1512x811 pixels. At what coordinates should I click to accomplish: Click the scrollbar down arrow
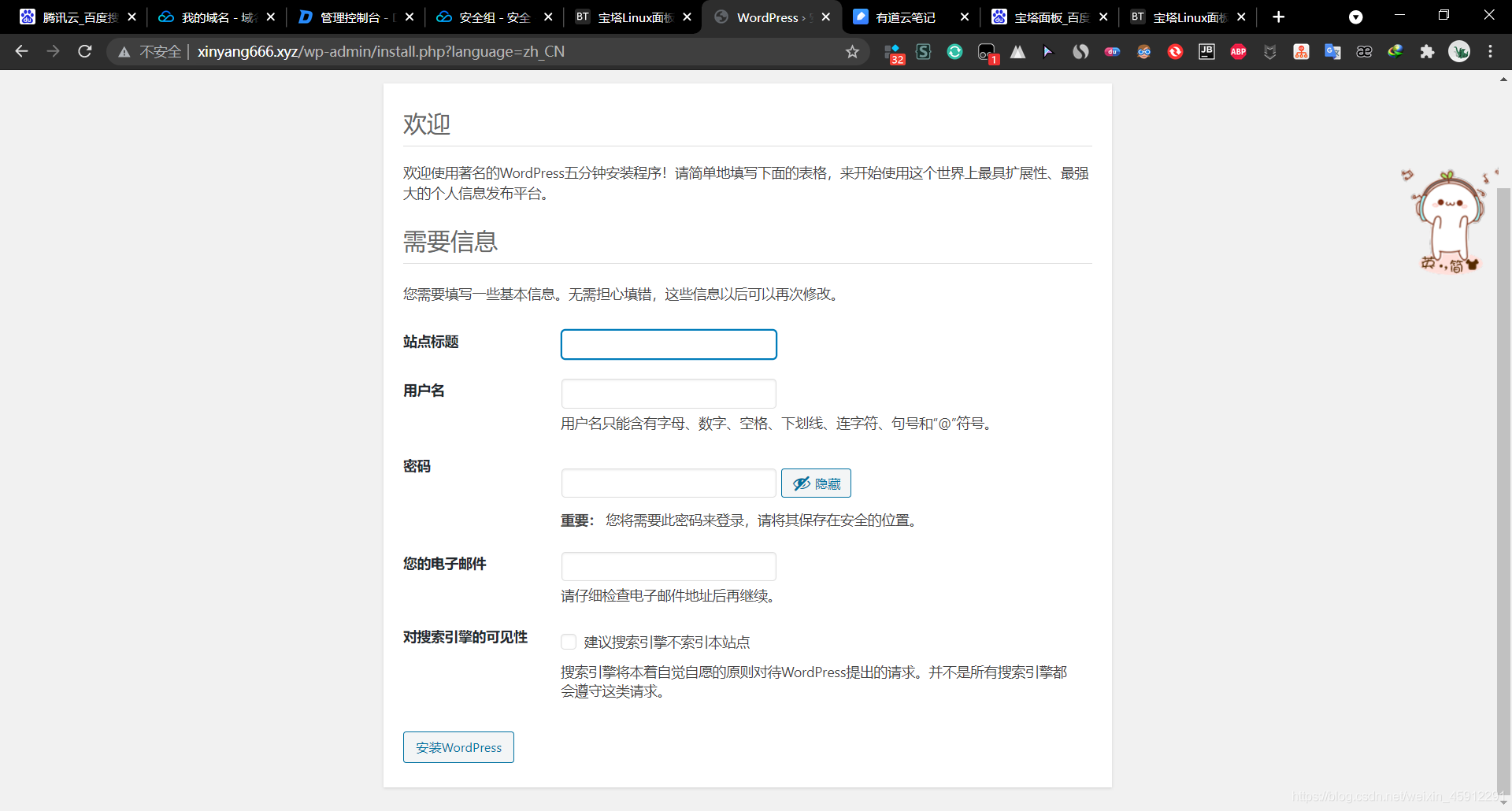[x=1503, y=802]
